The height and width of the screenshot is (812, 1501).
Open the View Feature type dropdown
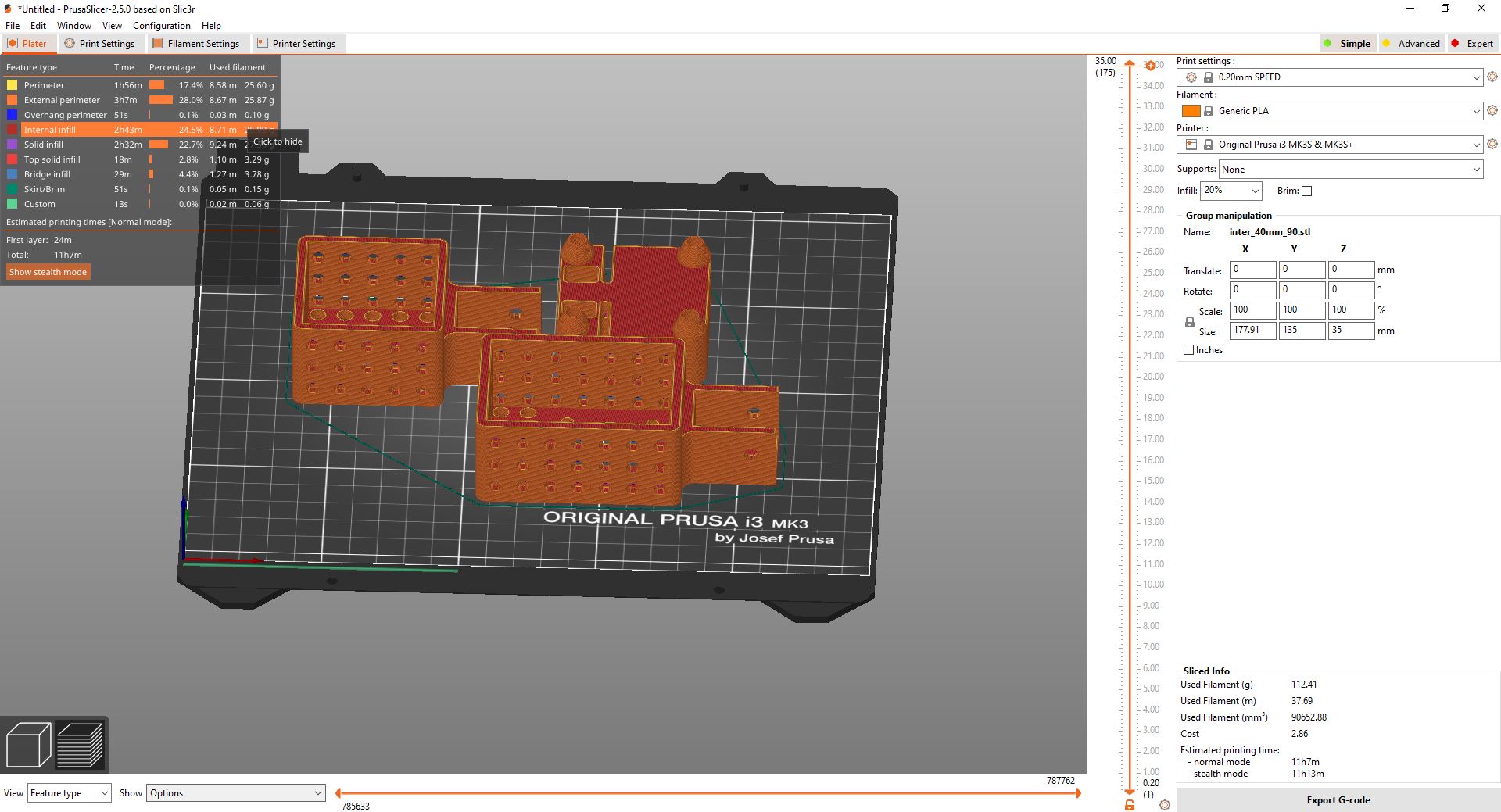tap(70, 793)
